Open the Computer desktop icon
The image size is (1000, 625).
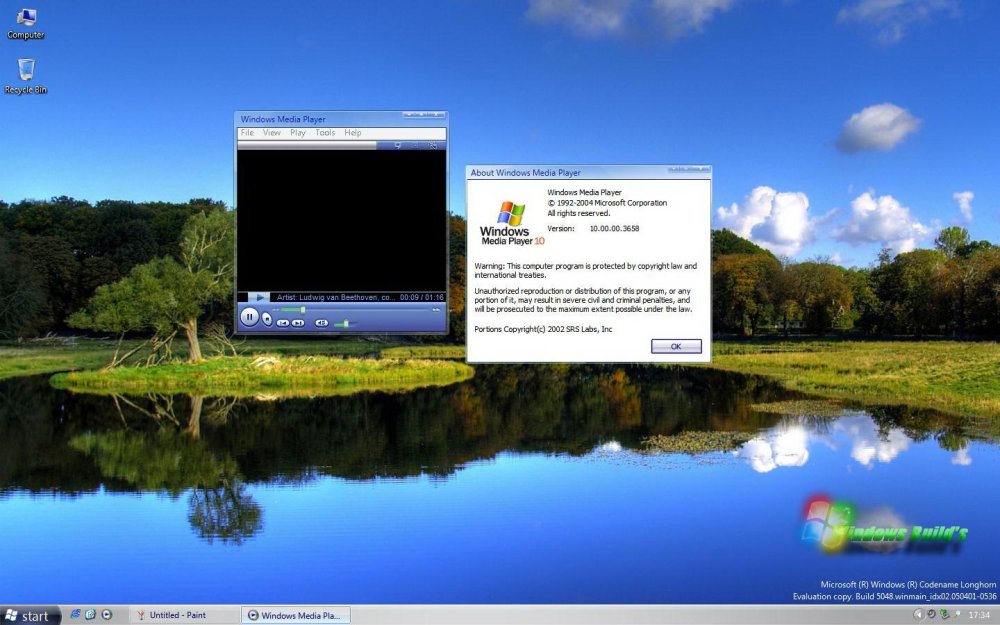[x=24, y=20]
